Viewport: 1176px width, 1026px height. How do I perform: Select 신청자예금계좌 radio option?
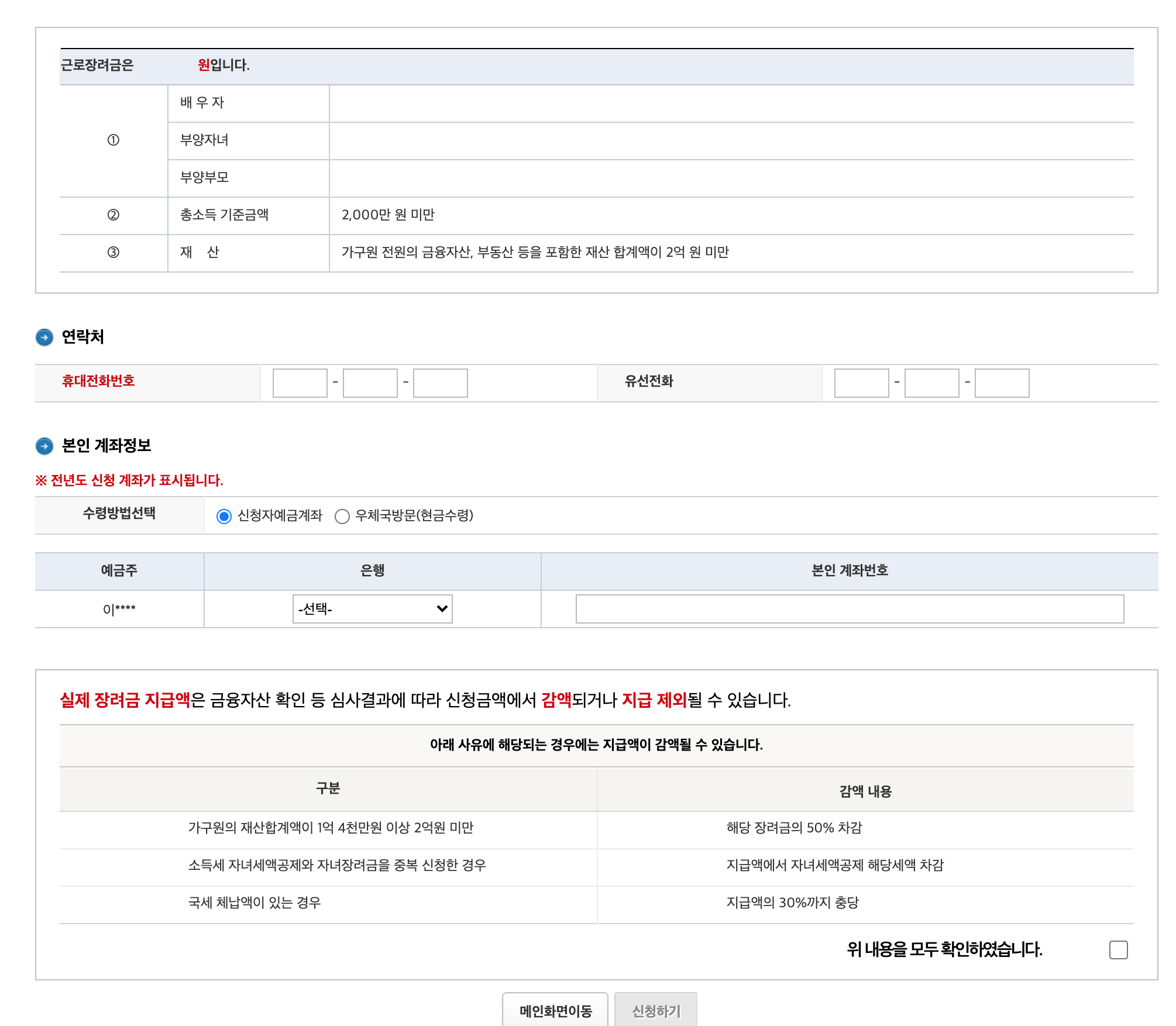(224, 517)
